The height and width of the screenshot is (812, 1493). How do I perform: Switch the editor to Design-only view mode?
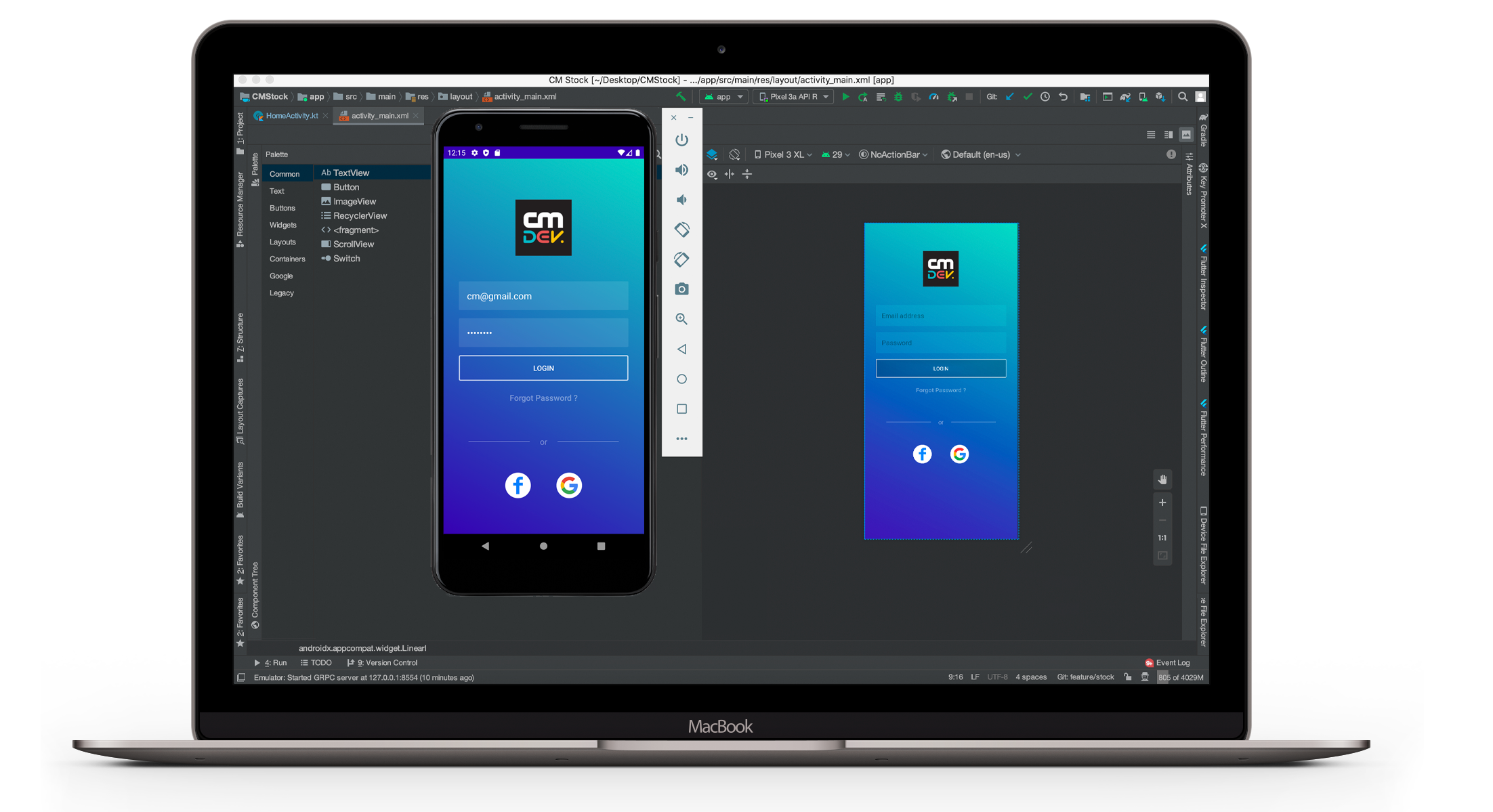click(x=1186, y=135)
